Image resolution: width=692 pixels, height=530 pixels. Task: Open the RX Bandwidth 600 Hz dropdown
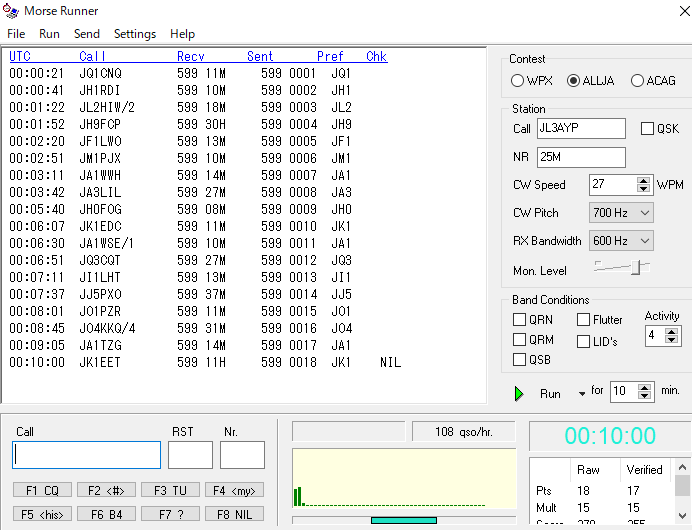tap(621, 241)
